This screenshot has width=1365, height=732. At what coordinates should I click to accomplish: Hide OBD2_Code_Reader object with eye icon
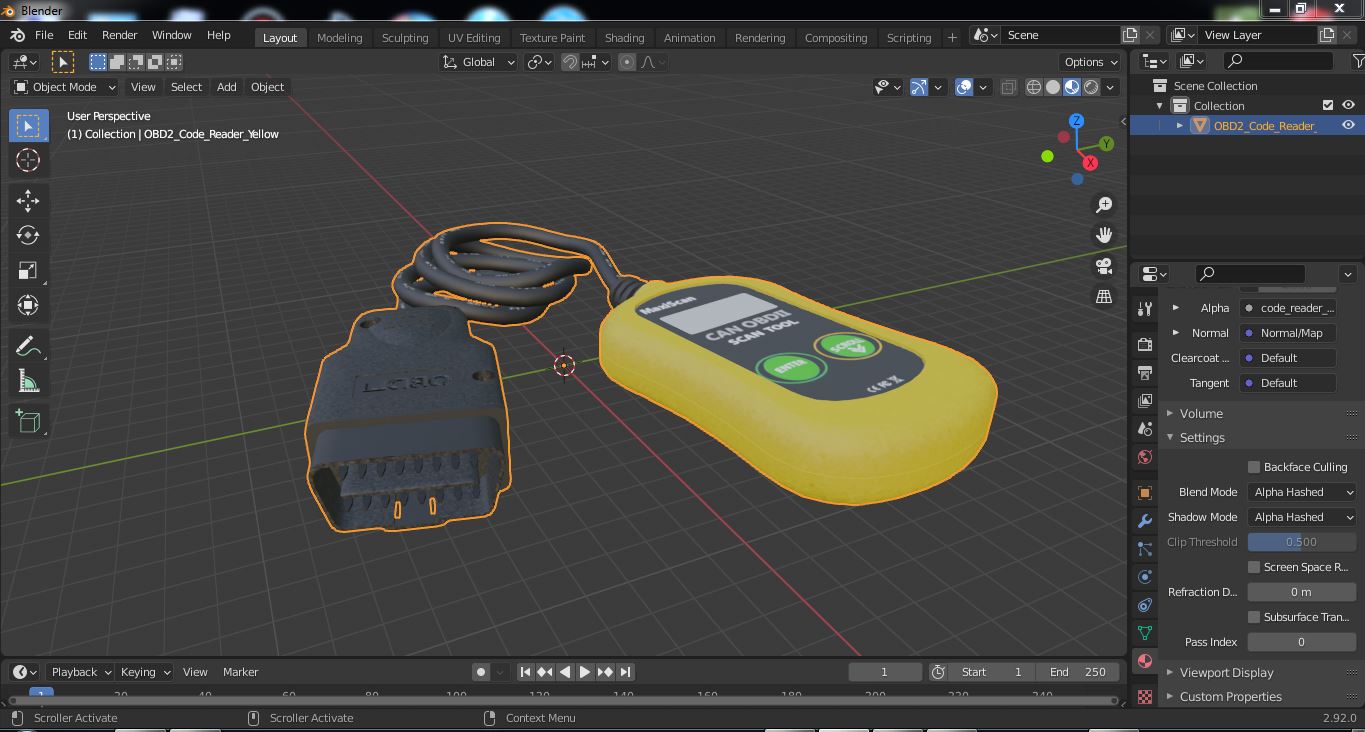1348,125
